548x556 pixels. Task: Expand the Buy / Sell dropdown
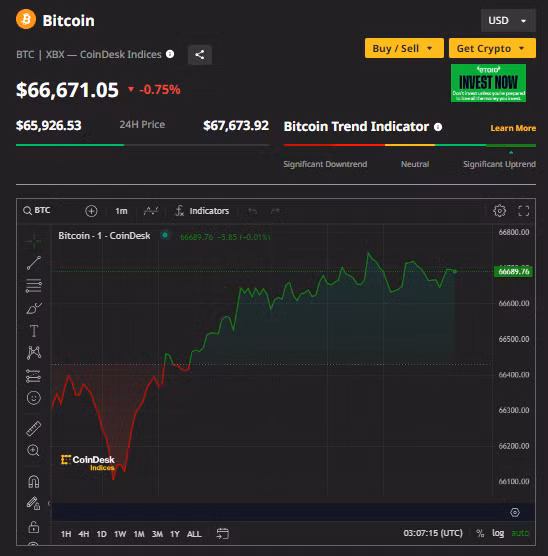(x=404, y=48)
